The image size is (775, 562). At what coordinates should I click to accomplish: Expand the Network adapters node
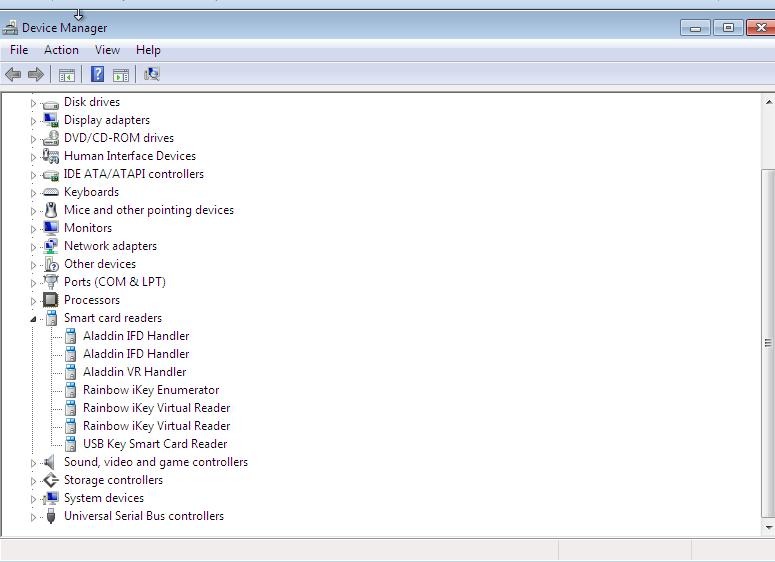33,247
